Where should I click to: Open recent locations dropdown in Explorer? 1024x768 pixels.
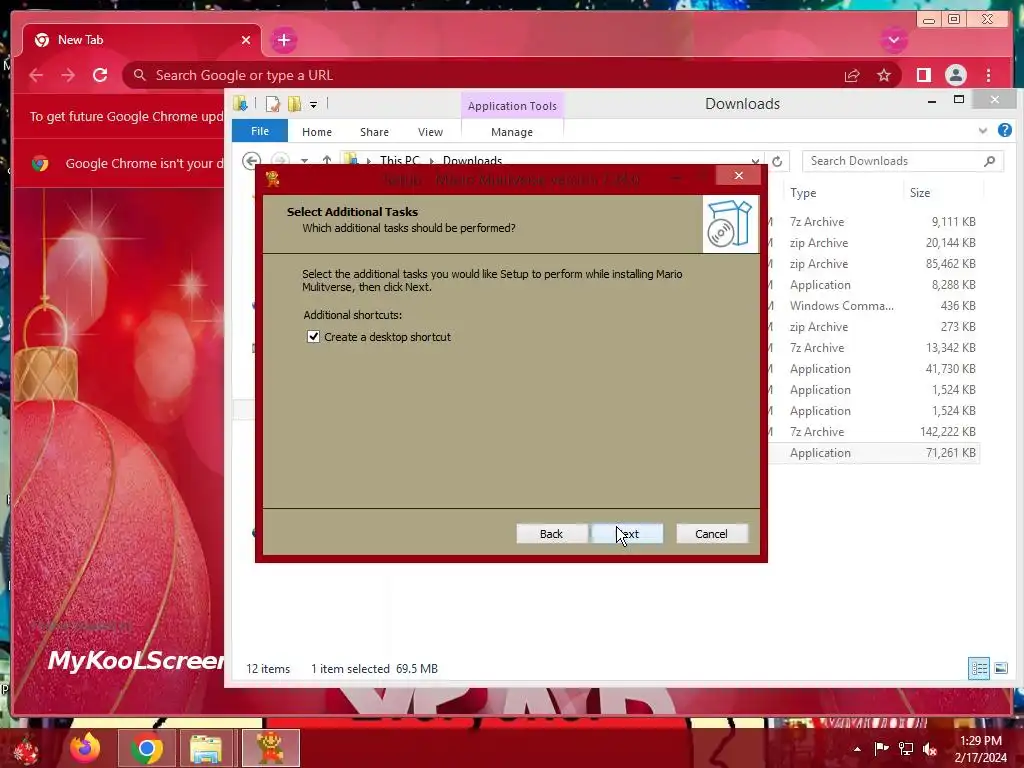[304, 161]
